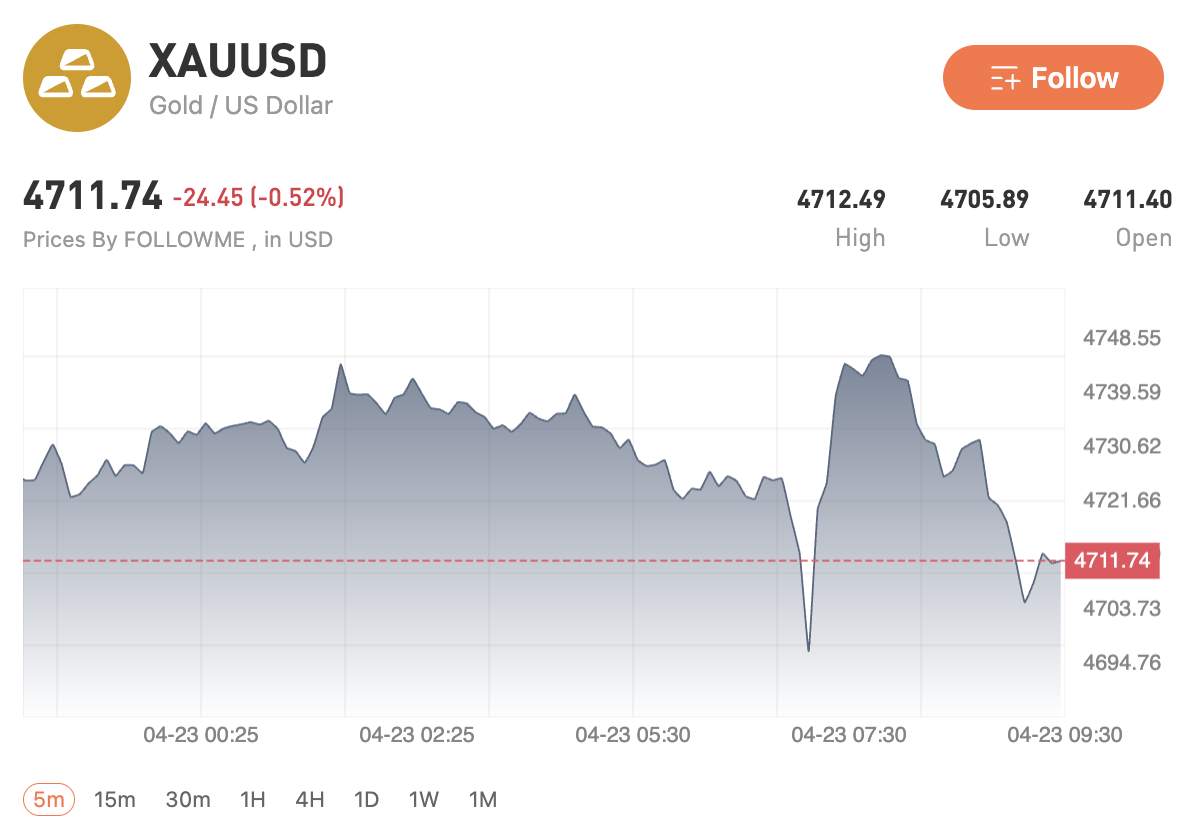Click the XAUUSD gold bars logo

point(78,76)
